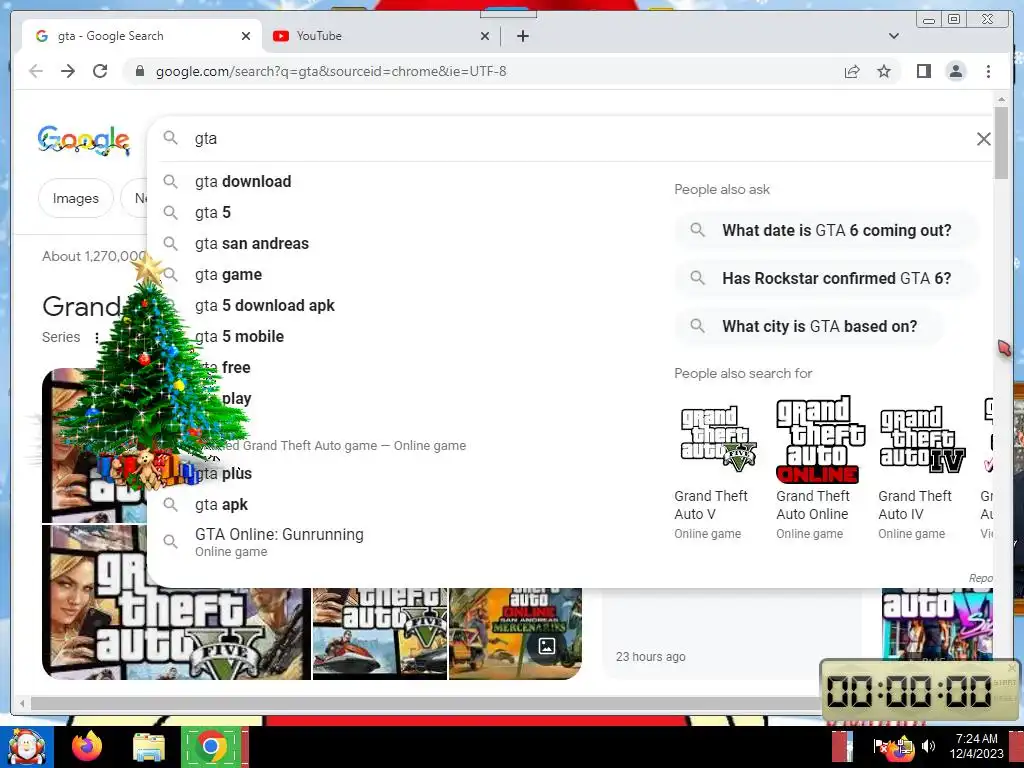The height and width of the screenshot is (768, 1024).
Task: Click the Images filter chip
Action: (76, 198)
